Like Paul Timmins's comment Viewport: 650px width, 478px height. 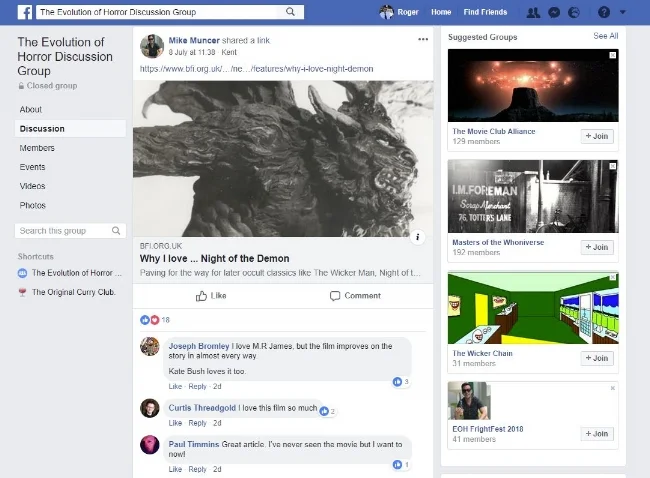[175, 469]
